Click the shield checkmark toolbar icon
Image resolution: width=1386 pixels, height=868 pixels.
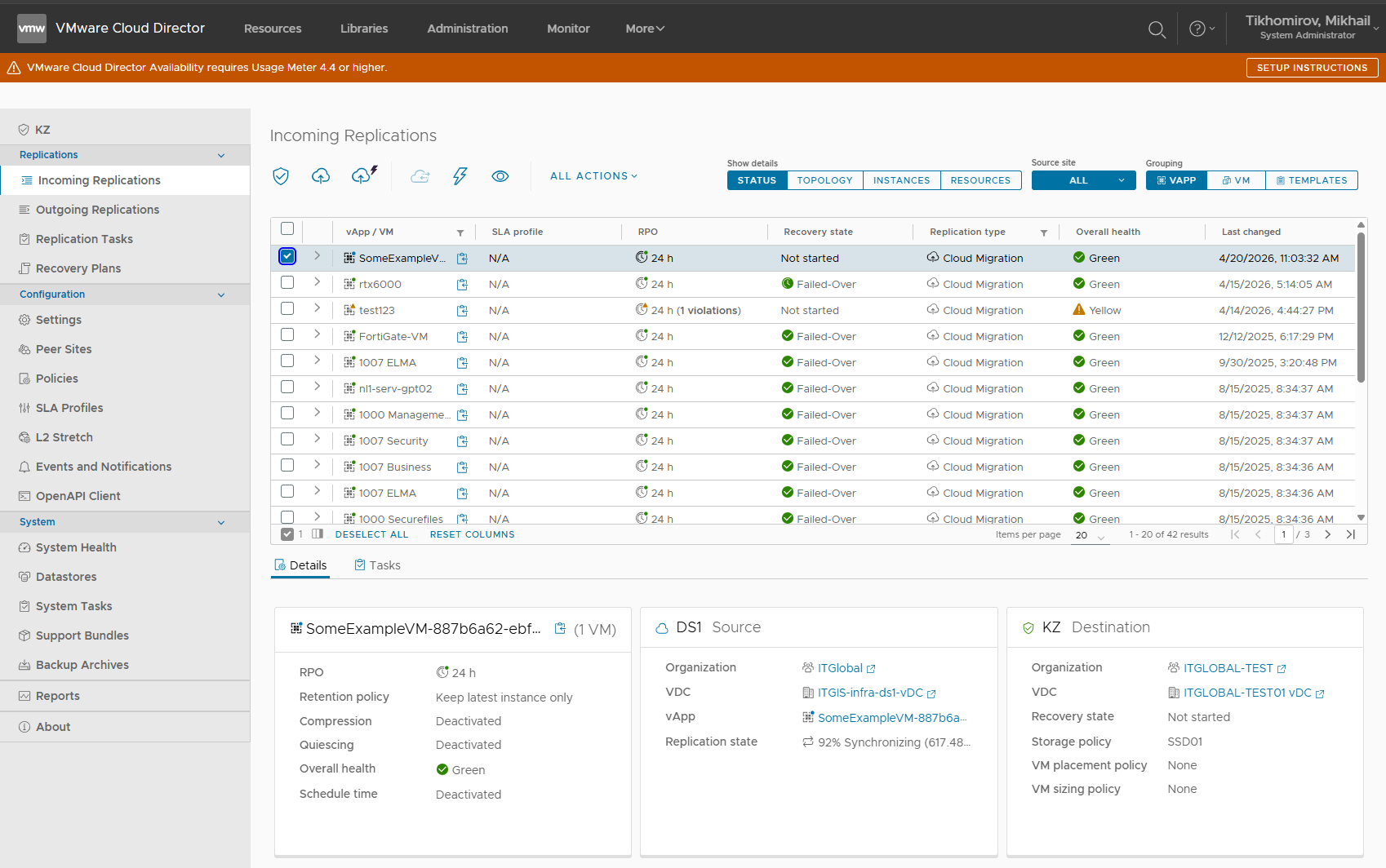pos(281,176)
